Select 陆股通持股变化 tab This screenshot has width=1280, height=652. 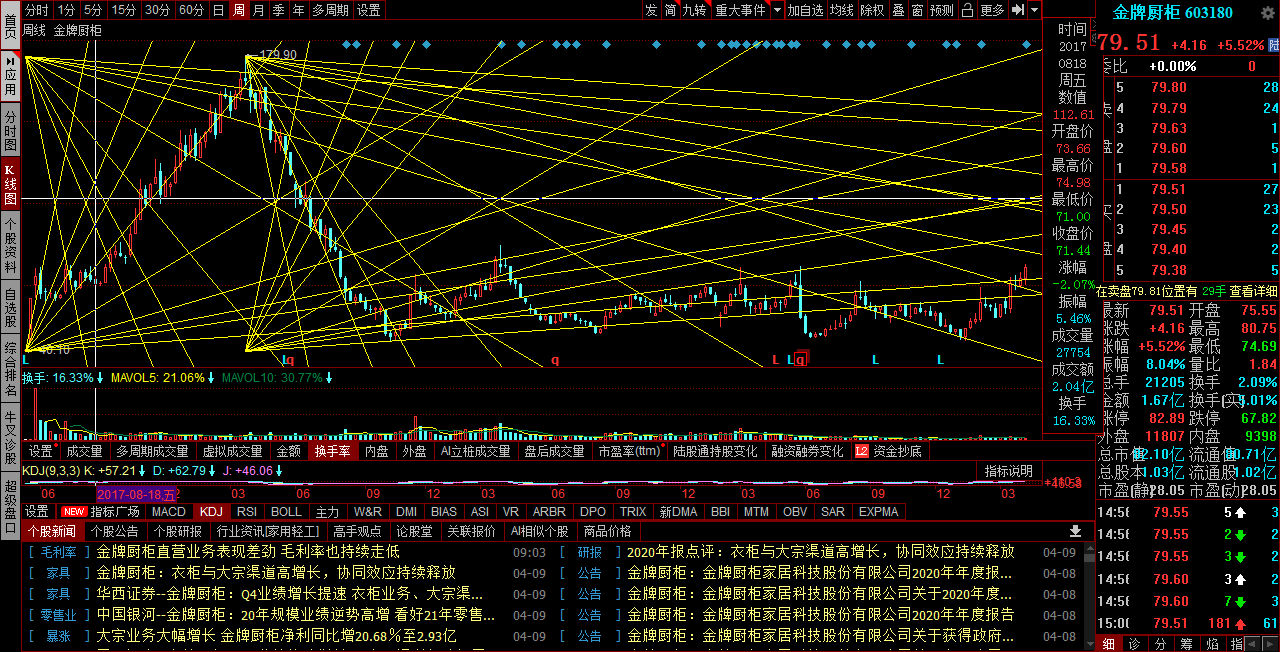tap(715, 451)
